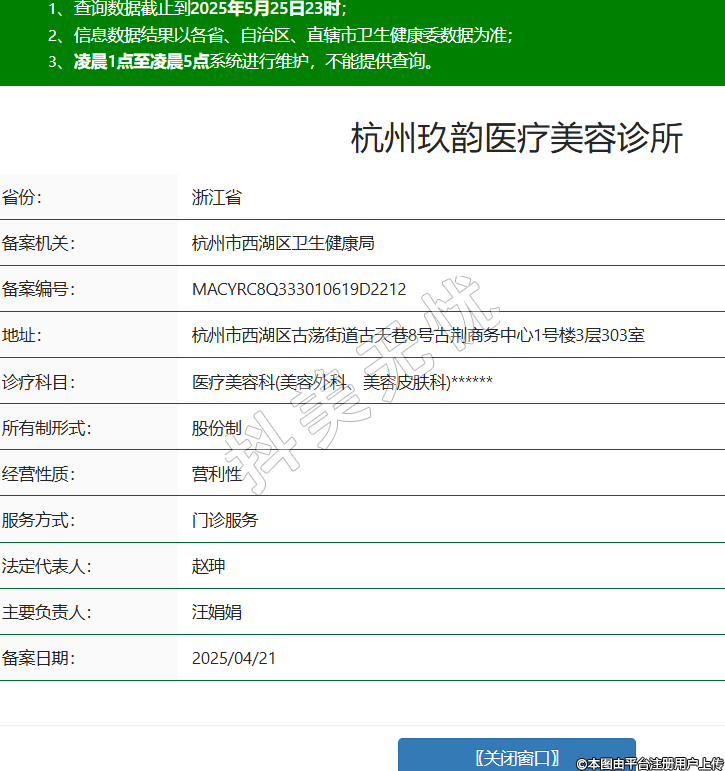Click the 备案日期 row label
Viewport: 725px width, 771px height.
39,657
